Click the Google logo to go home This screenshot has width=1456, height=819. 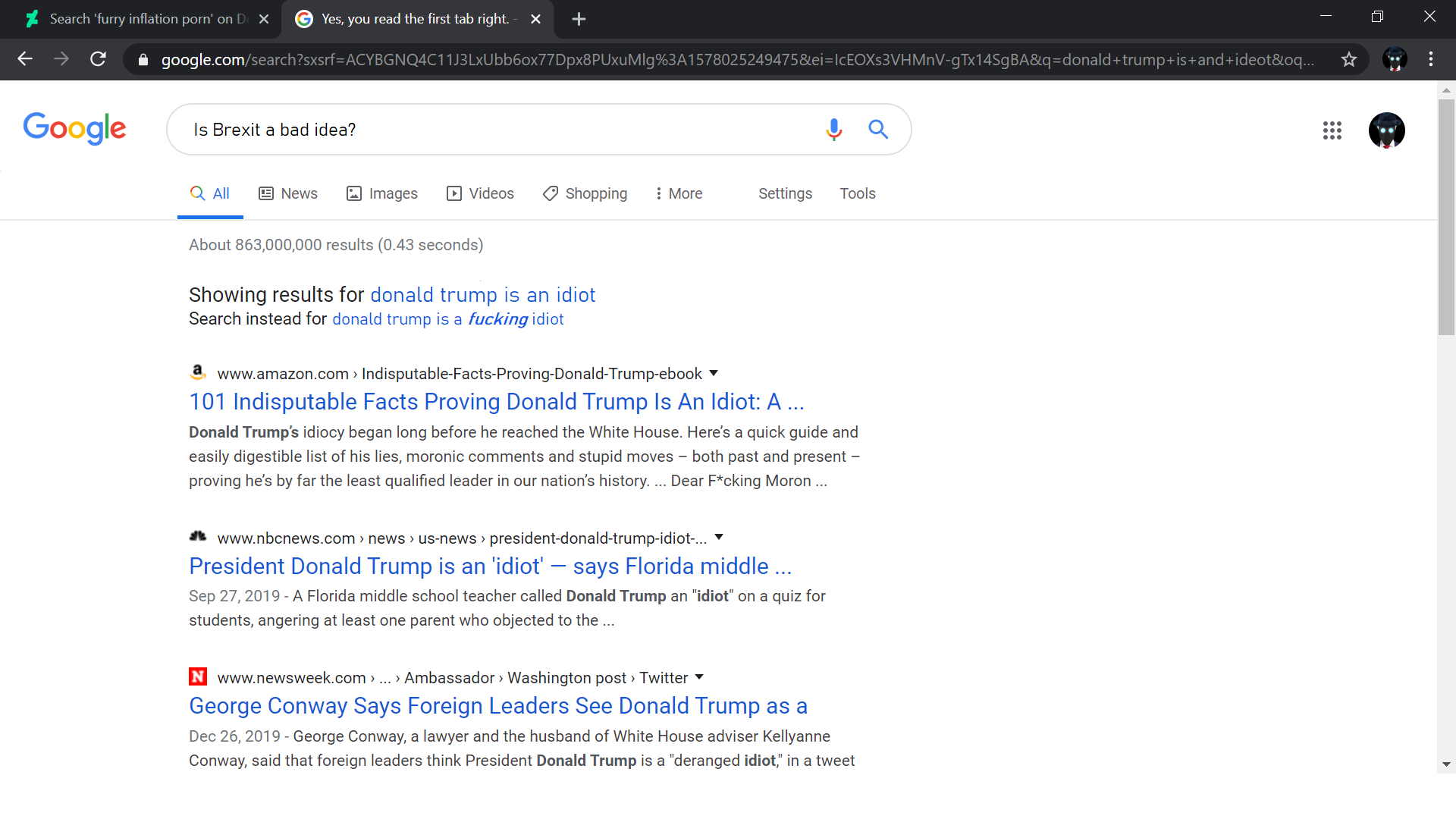(x=74, y=129)
